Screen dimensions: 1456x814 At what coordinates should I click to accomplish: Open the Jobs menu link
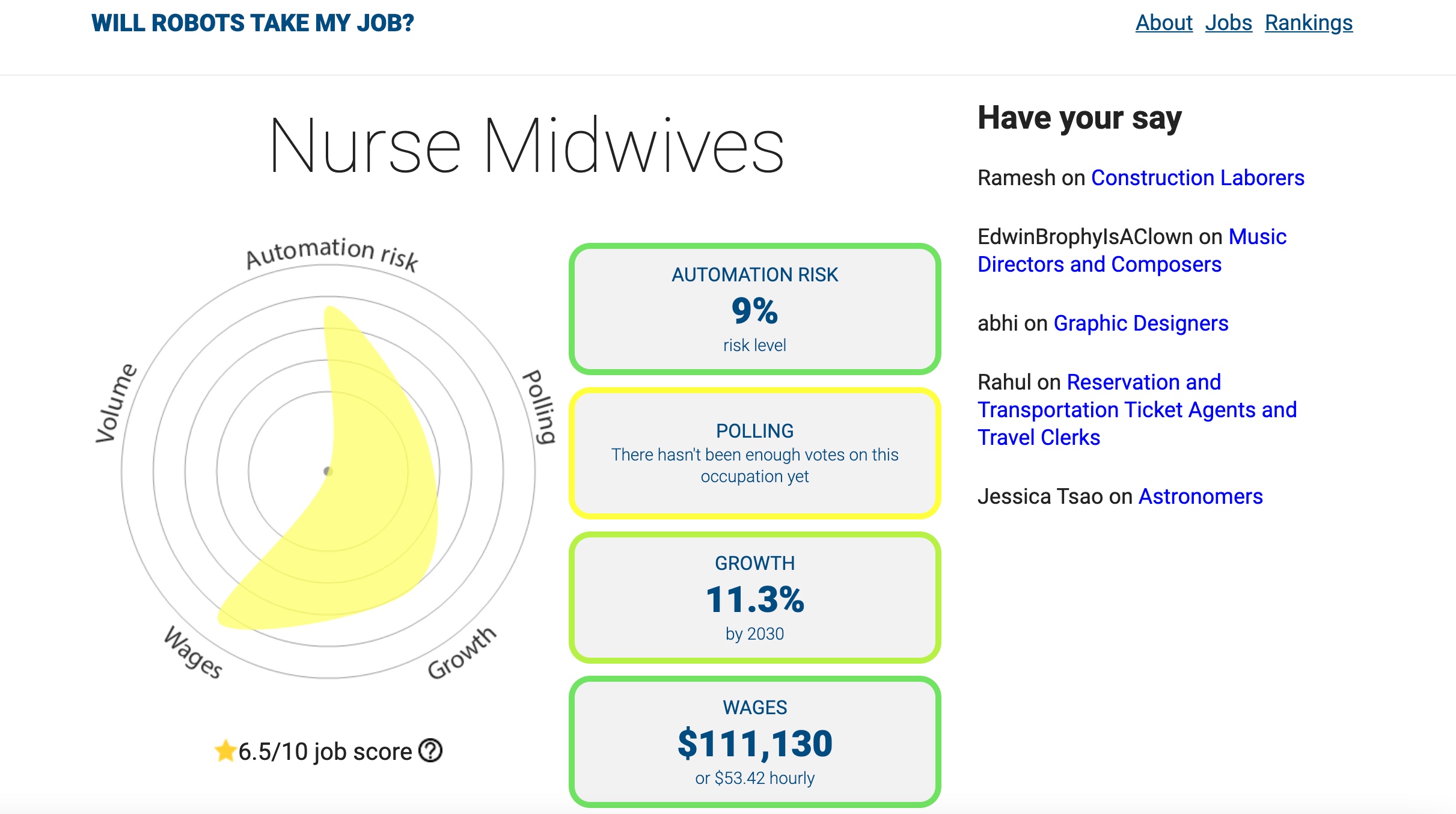pos(1228,23)
